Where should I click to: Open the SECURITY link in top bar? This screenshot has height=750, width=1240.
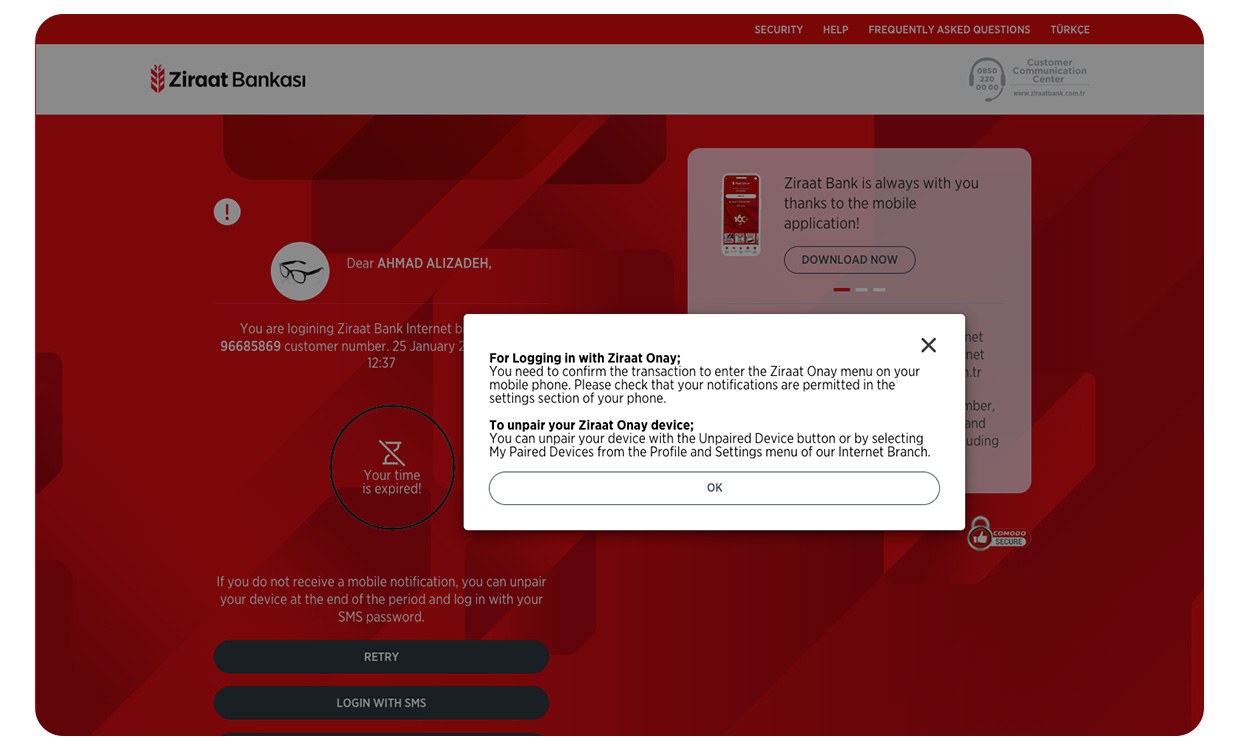[x=778, y=30]
